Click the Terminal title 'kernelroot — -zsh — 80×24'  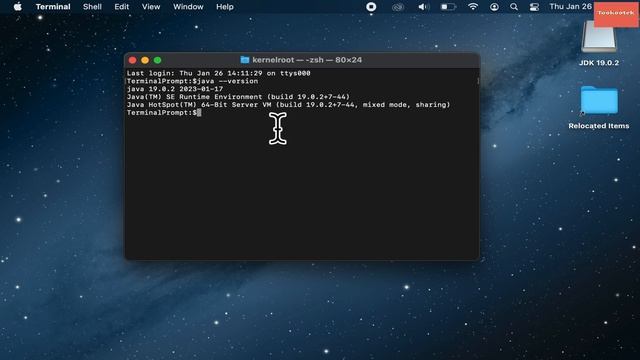pyautogui.click(x=307, y=60)
